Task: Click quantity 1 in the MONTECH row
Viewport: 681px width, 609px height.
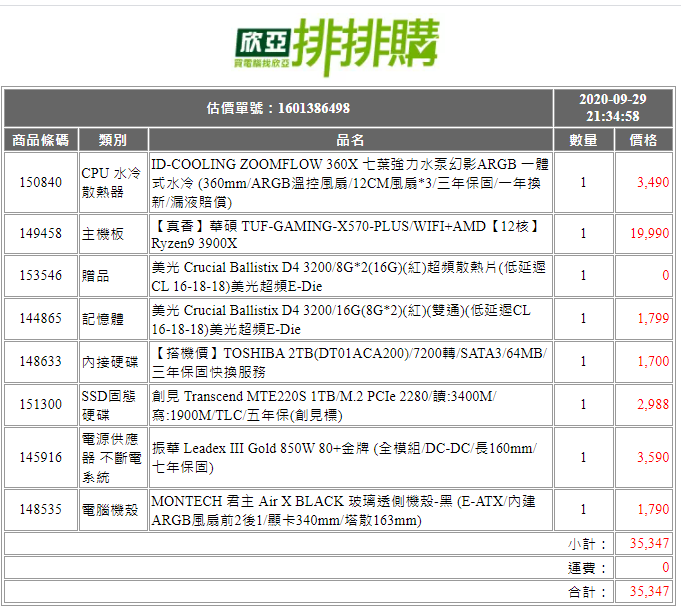Action: point(583,509)
